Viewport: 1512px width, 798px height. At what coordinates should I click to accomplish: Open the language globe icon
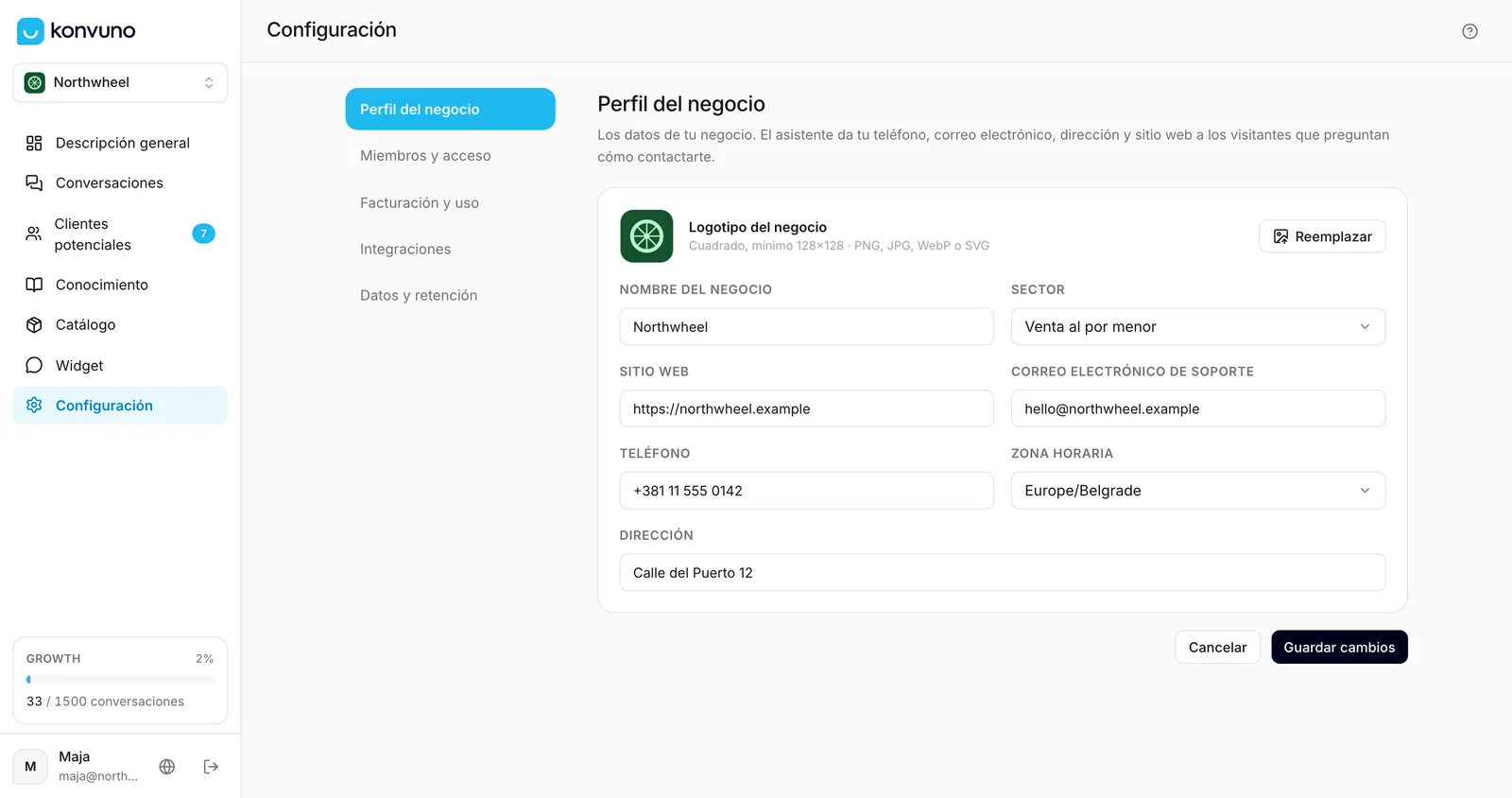pyautogui.click(x=167, y=767)
